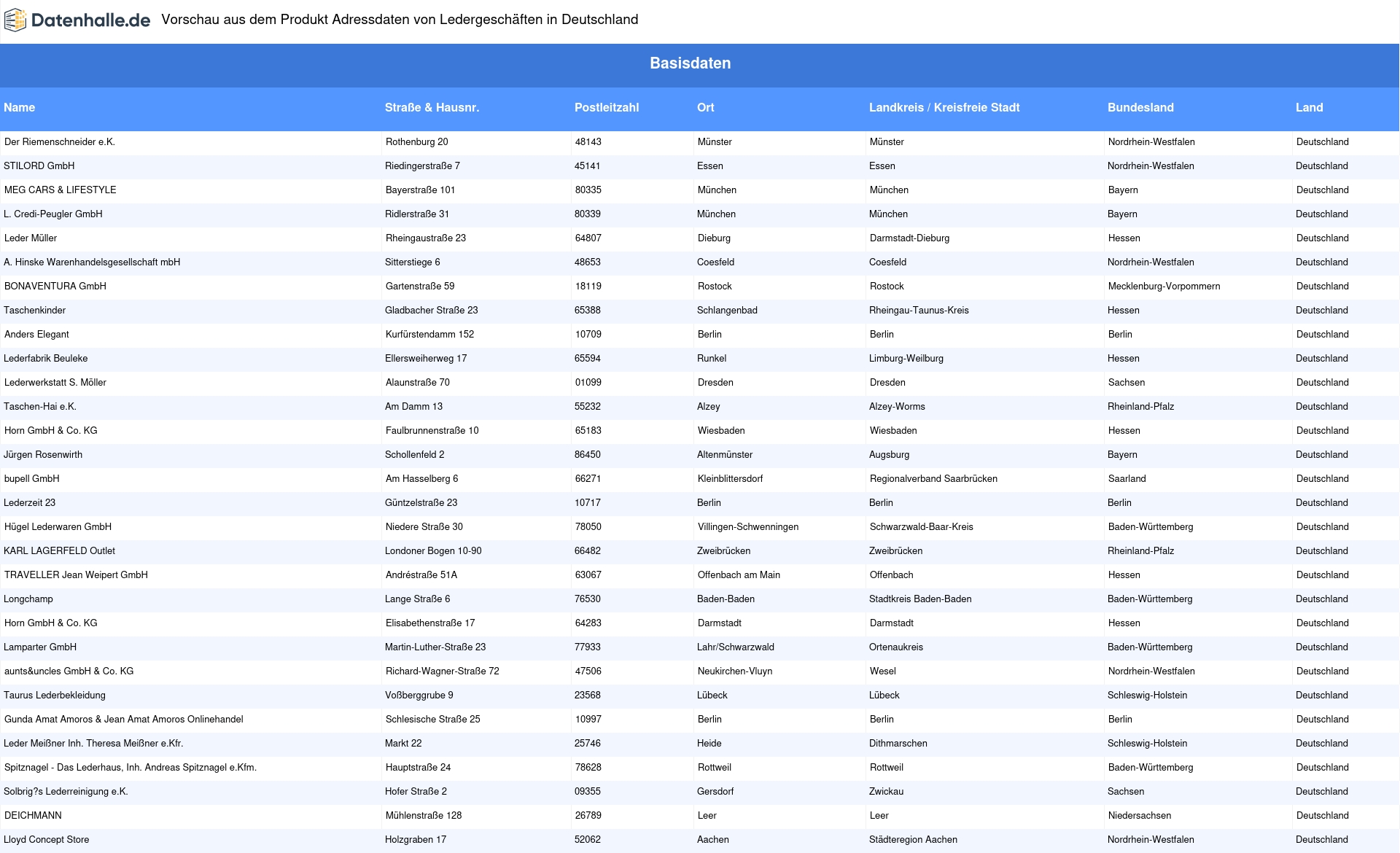Click the Postleitzahl column header
Screen dimensions: 1400x853
(x=607, y=107)
